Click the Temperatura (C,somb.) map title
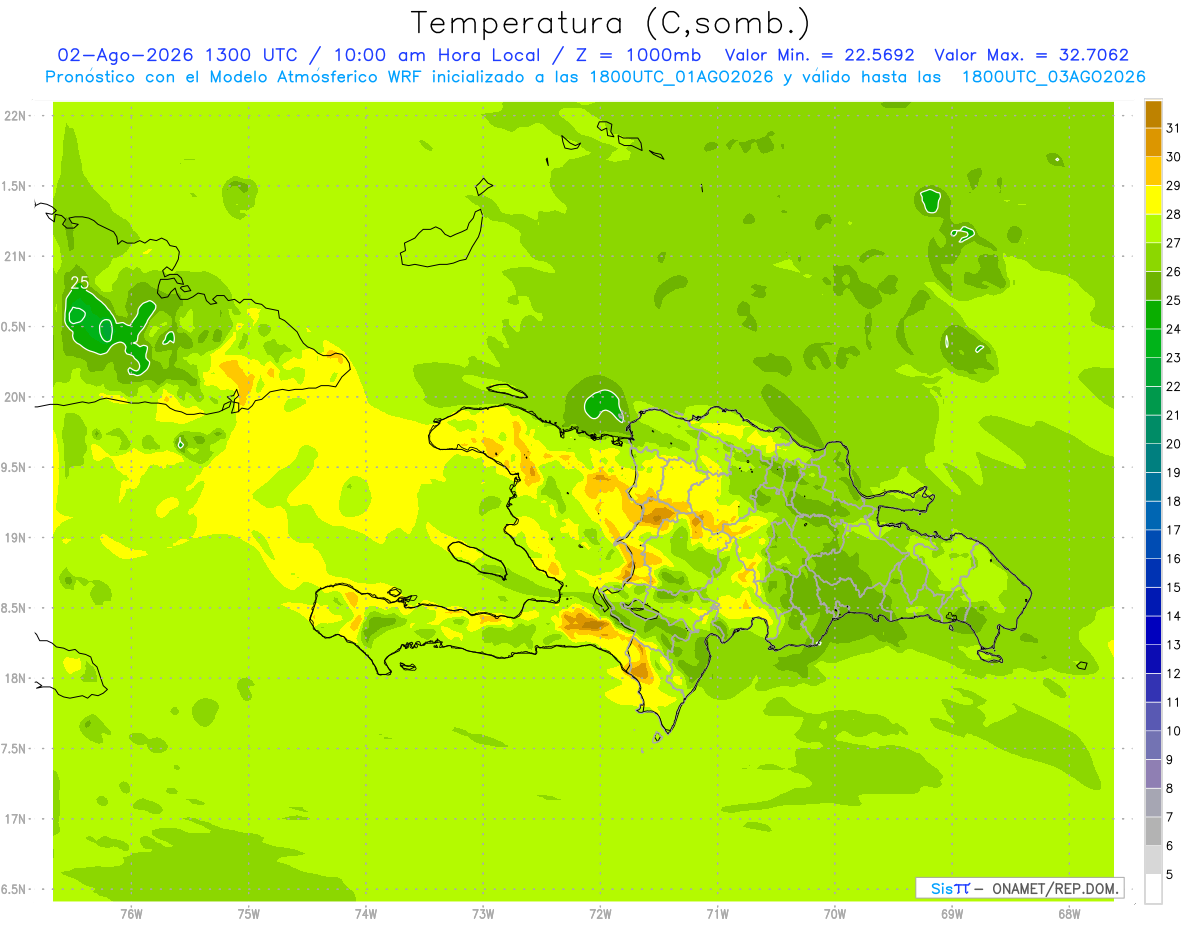The height and width of the screenshot is (927, 1200). (x=610, y=24)
